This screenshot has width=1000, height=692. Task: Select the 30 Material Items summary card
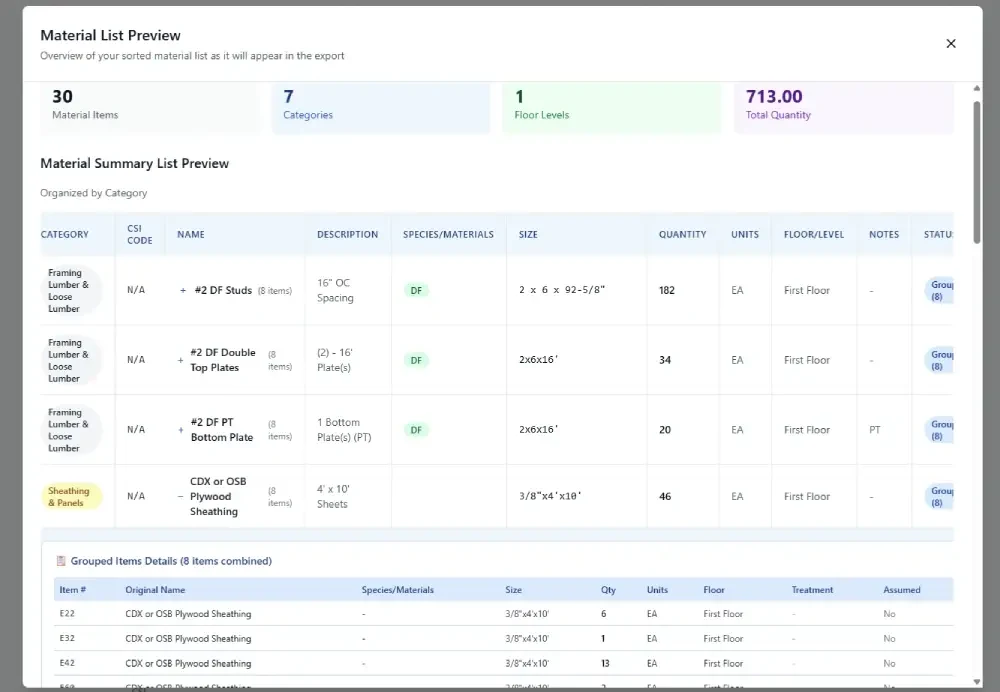pyautogui.click(x=151, y=107)
